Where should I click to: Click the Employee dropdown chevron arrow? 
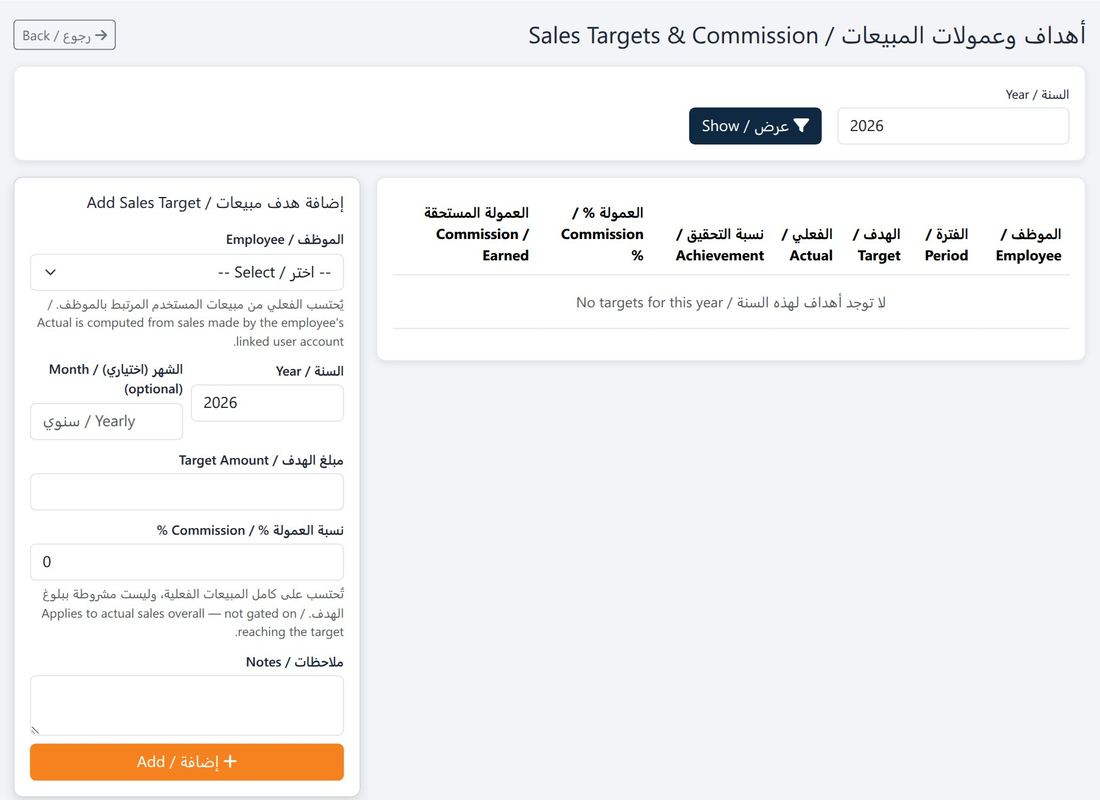(51, 272)
